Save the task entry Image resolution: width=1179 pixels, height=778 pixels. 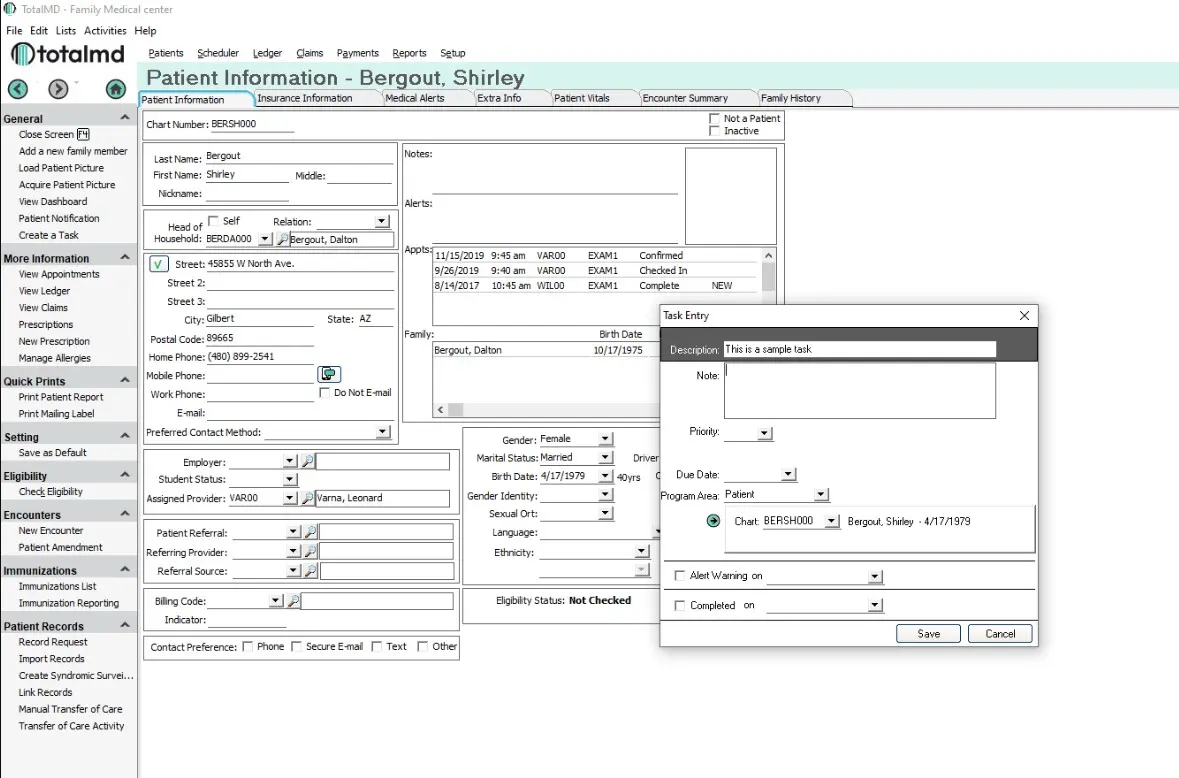pyautogui.click(x=927, y=633)
